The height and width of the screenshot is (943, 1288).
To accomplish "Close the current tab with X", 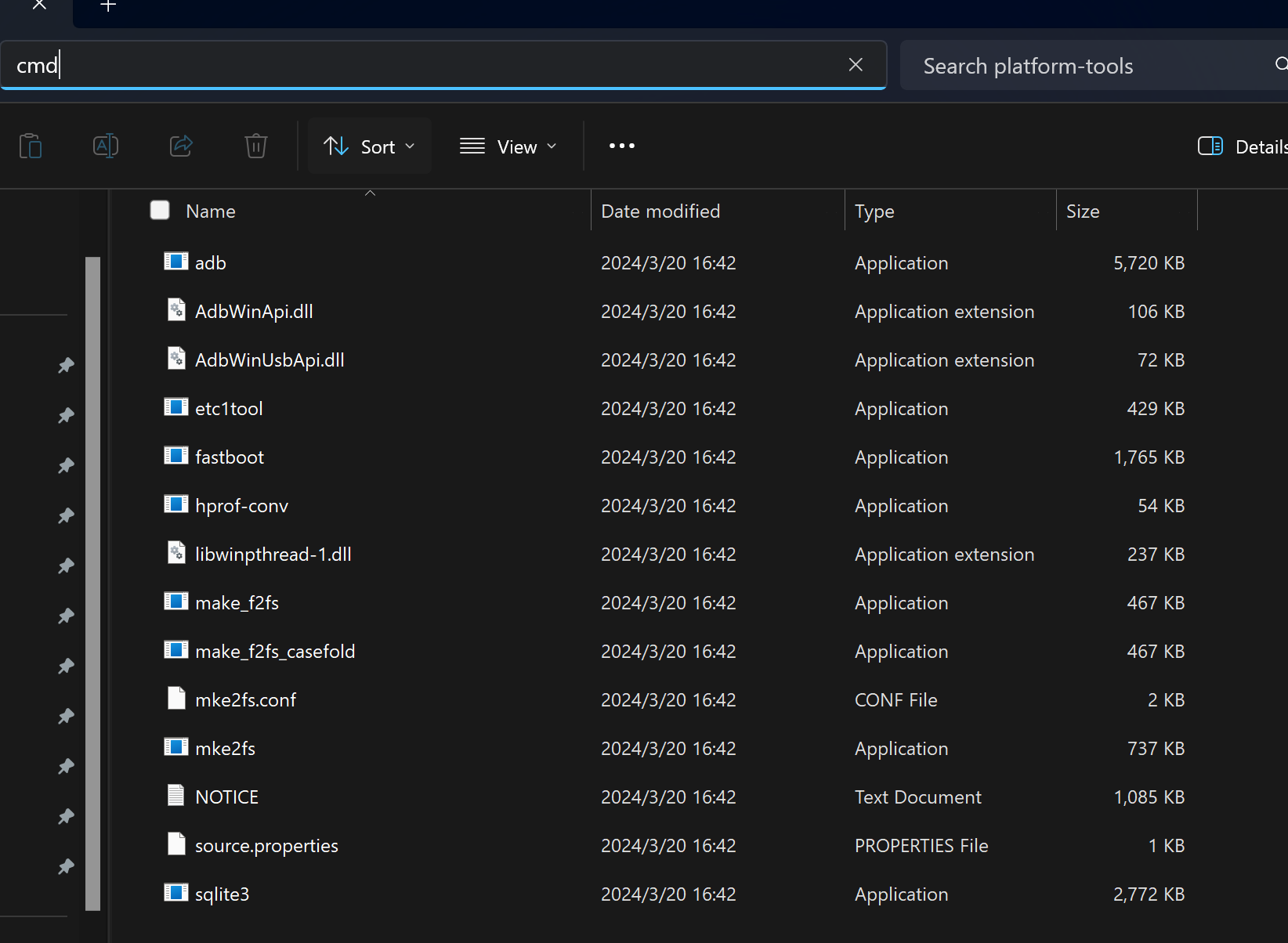I will click(x=39, y=5).
